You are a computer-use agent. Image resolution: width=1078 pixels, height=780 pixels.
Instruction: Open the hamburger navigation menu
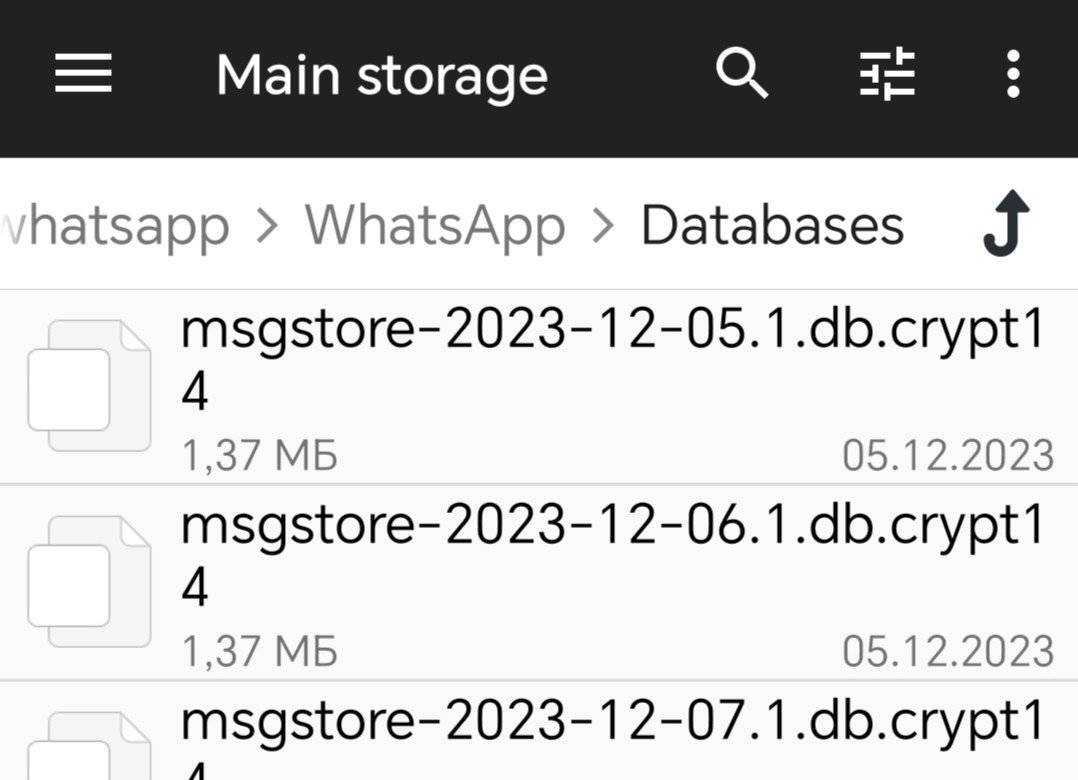83,75
